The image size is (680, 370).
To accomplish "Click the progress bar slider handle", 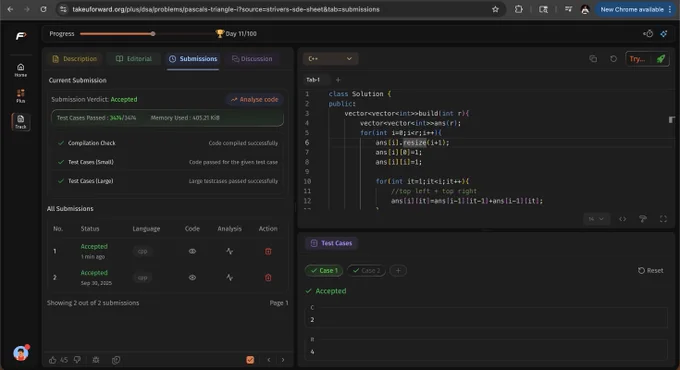I will click(x=153, y=33).
